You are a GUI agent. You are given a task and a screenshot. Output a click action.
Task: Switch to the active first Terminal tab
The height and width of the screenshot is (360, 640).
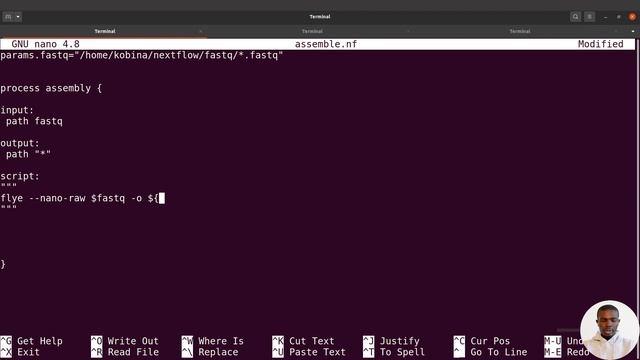(105, 31)
